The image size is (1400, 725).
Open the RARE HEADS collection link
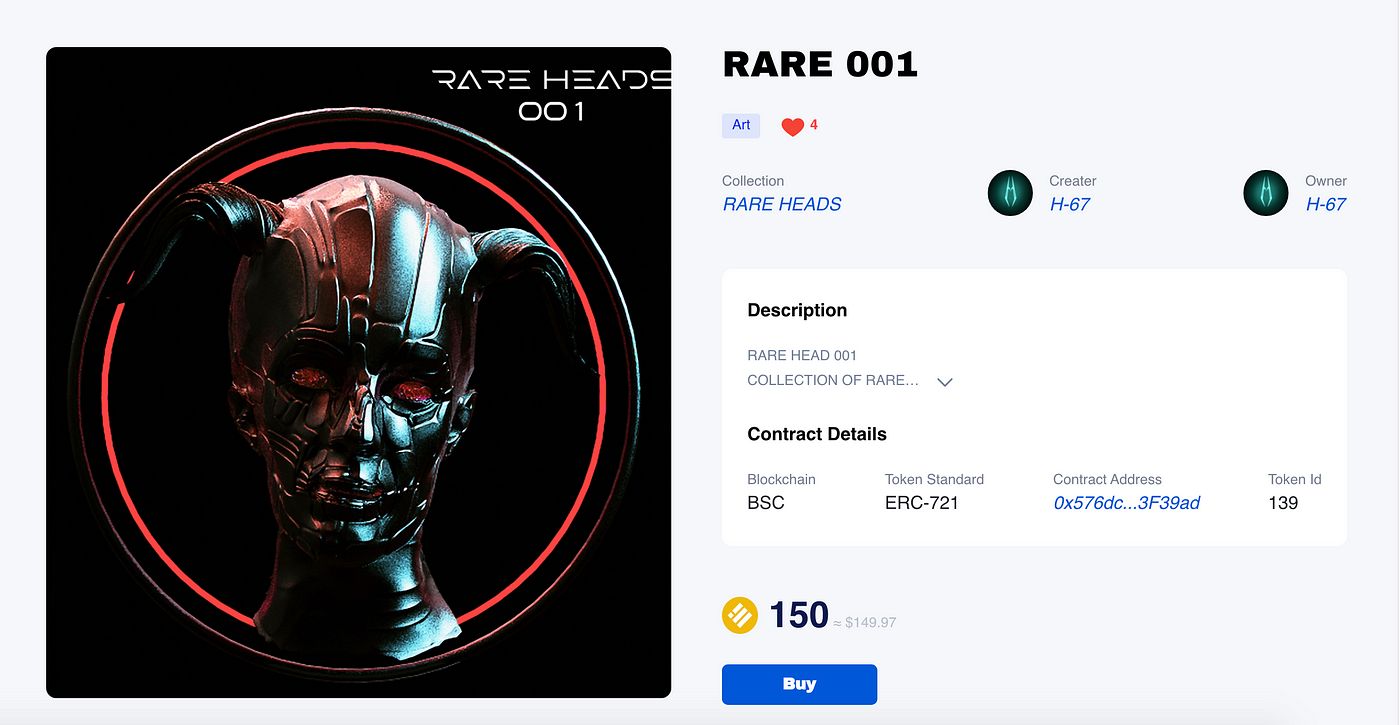coord(782,204)
